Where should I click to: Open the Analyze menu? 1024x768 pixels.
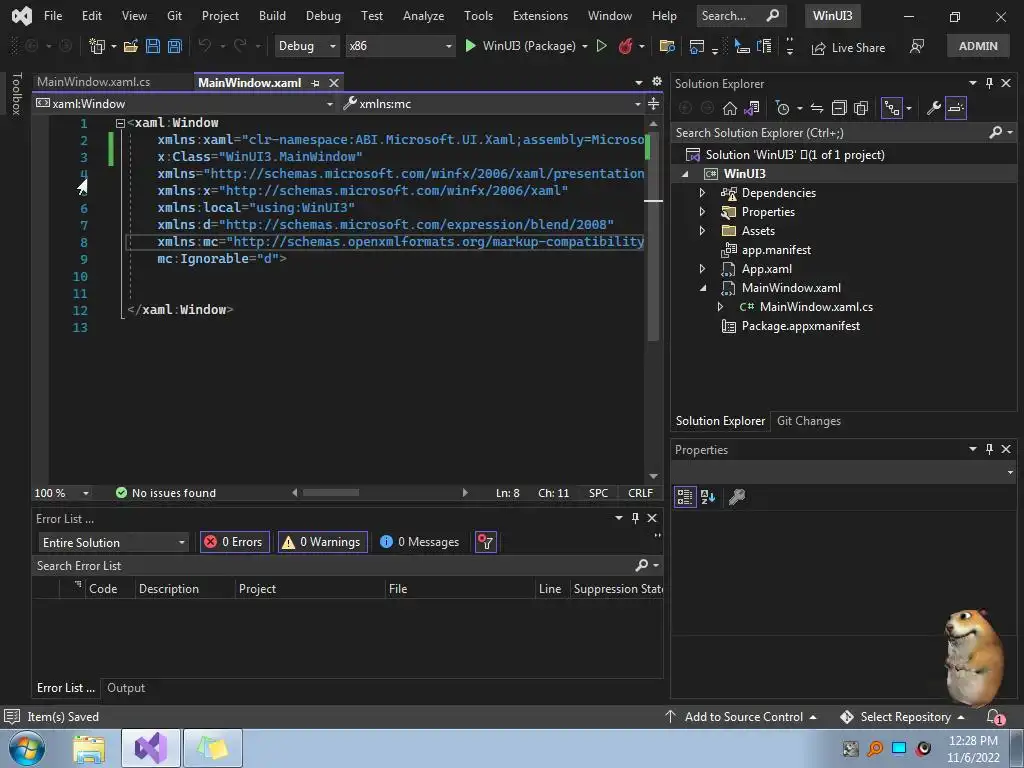[423, 16]
